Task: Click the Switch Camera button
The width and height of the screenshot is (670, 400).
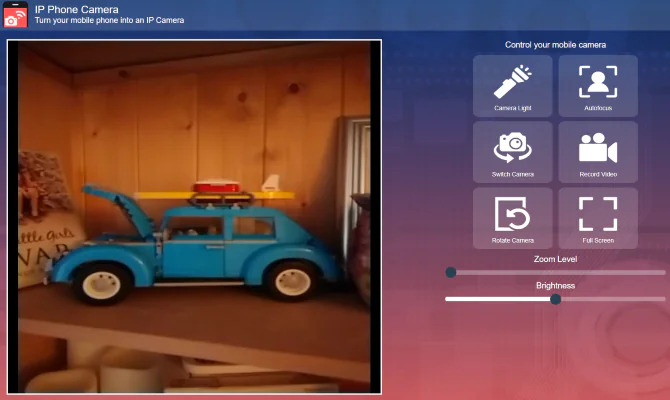Action: pyautogui.click(x=512, y=152)
